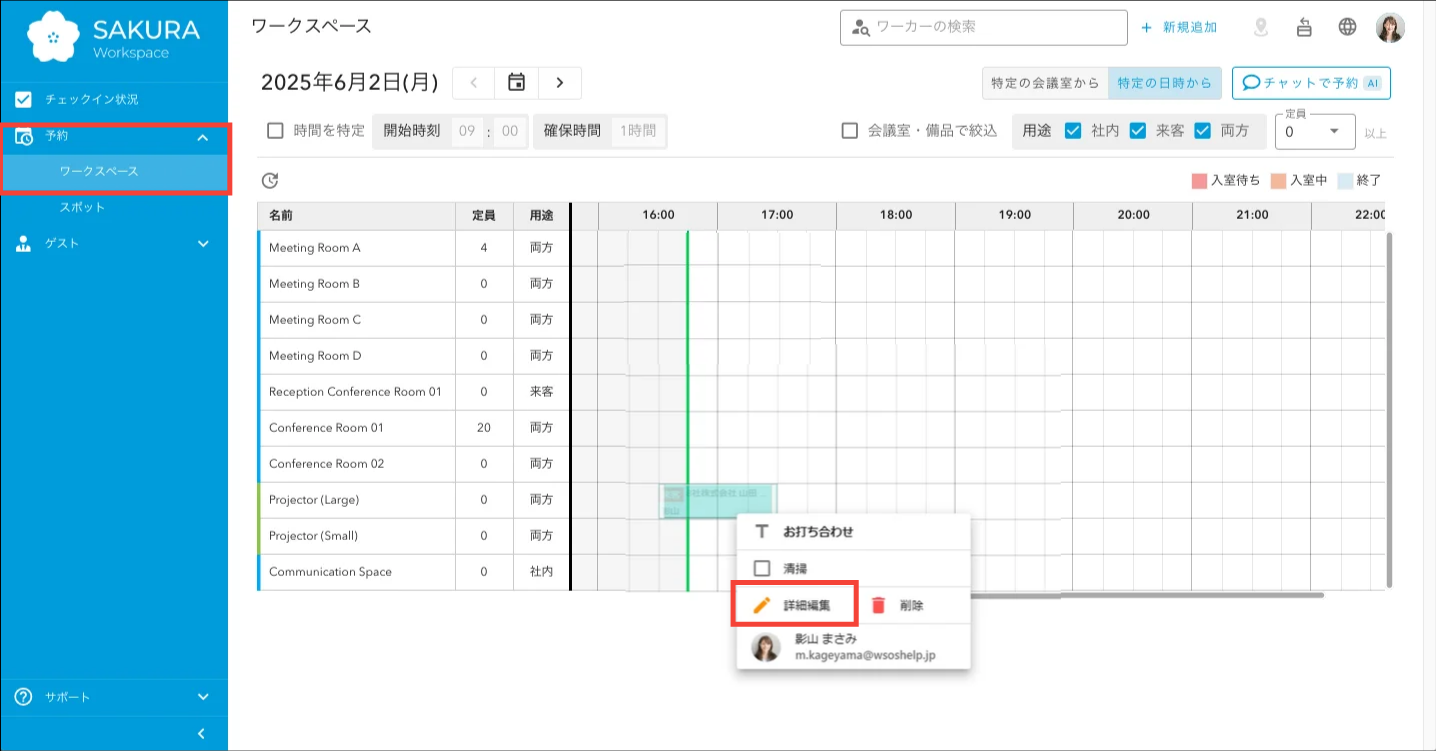Click the refresh icon above the table
This screenshot has width=1436, height=751.
269,181
